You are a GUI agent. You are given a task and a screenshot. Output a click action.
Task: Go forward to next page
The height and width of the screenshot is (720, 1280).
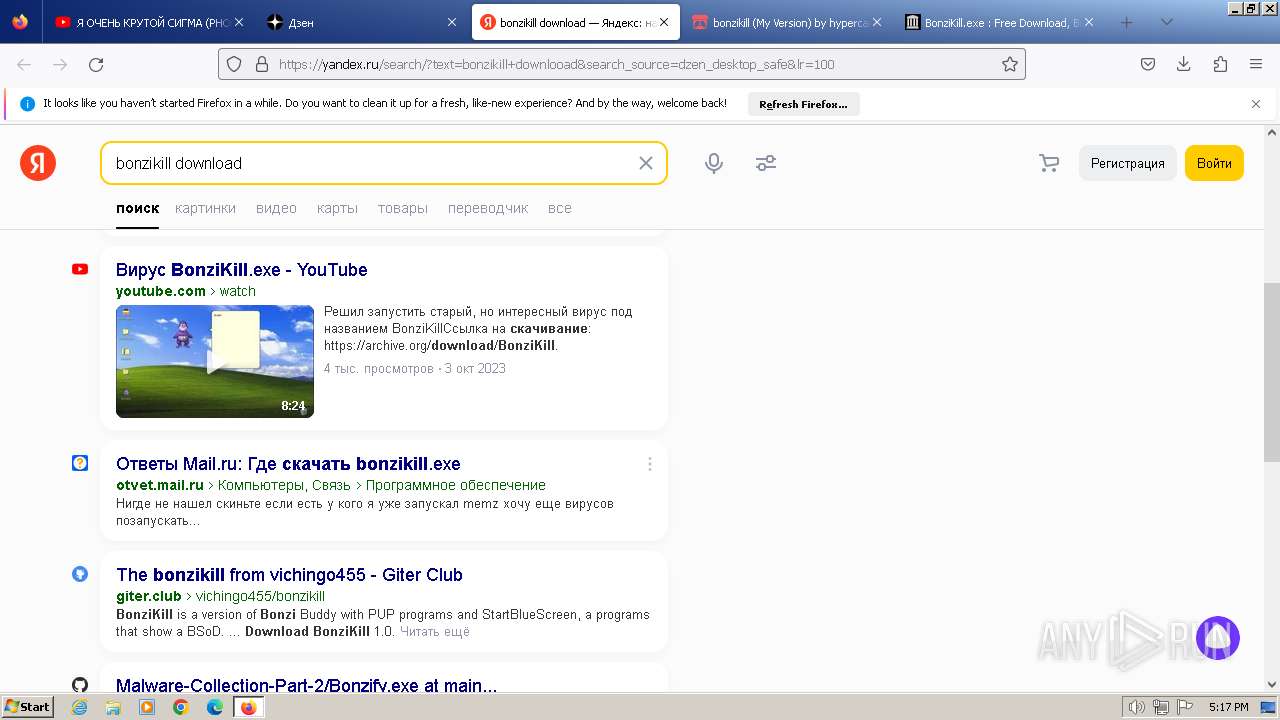tap(60, 64)
